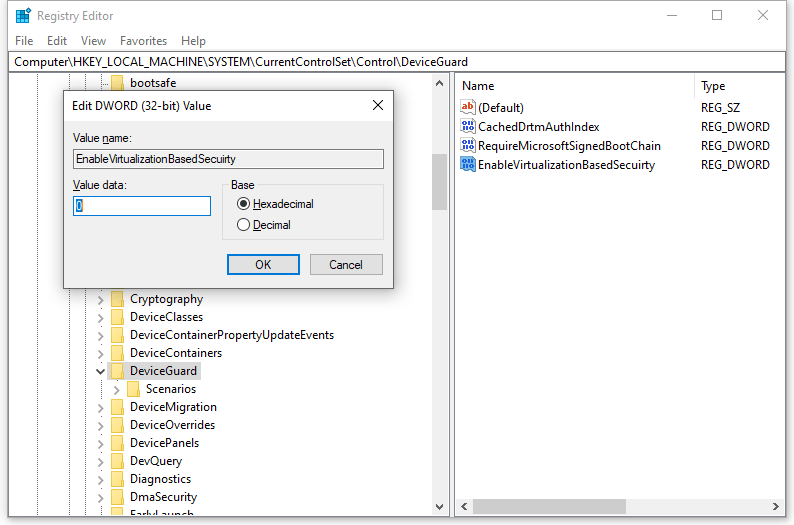The width and height of the screenshot is (794, 525).
Task: Click the Scenarios folder icon
Action: click(134, 389)
